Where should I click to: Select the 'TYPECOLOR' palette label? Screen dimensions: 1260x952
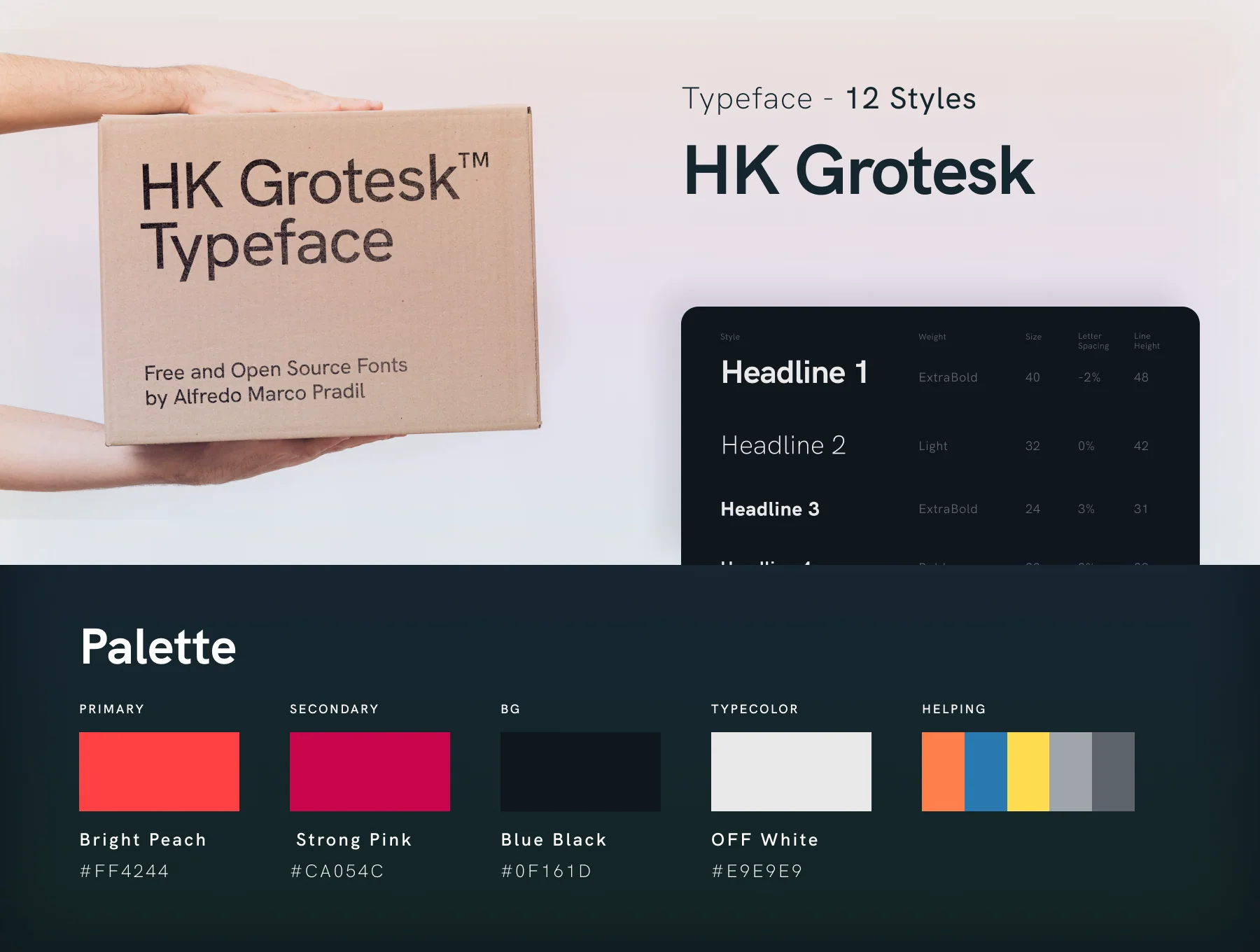click(755, 709)
